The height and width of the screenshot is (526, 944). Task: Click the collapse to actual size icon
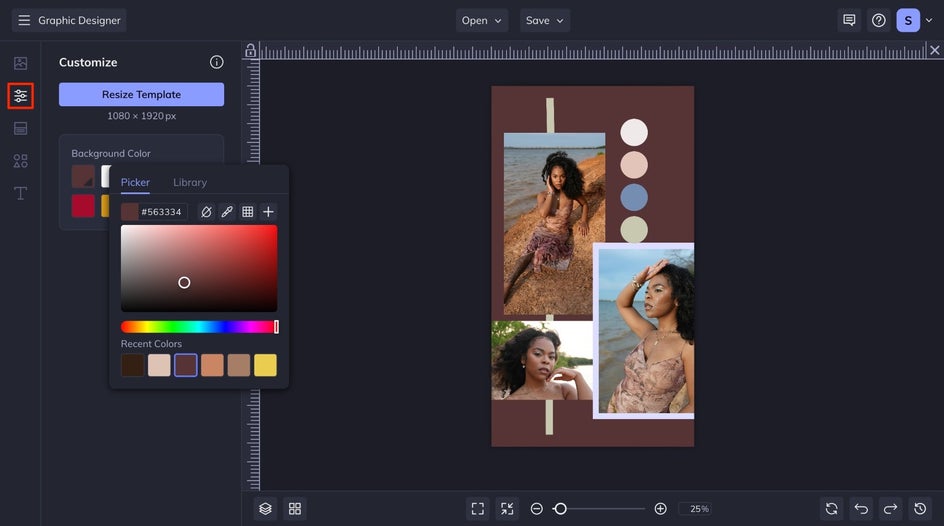pos(508,509)
